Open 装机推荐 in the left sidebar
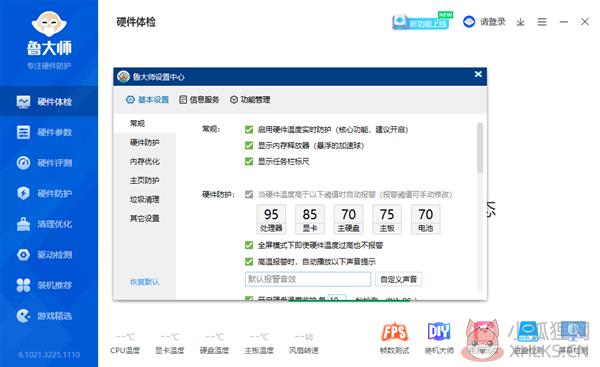600x367 pixels. pyautogui.click(x=49, y=285)
